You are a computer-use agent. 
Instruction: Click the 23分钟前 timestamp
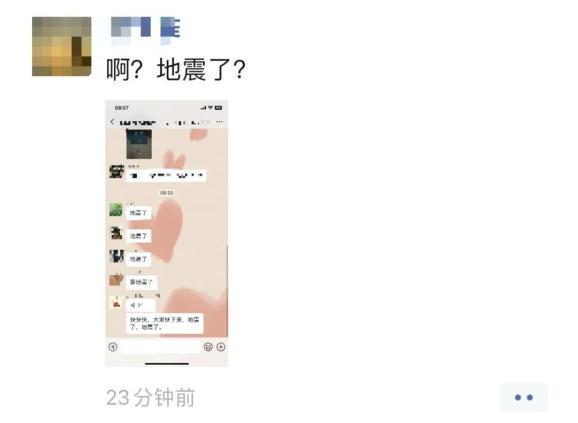150,398
